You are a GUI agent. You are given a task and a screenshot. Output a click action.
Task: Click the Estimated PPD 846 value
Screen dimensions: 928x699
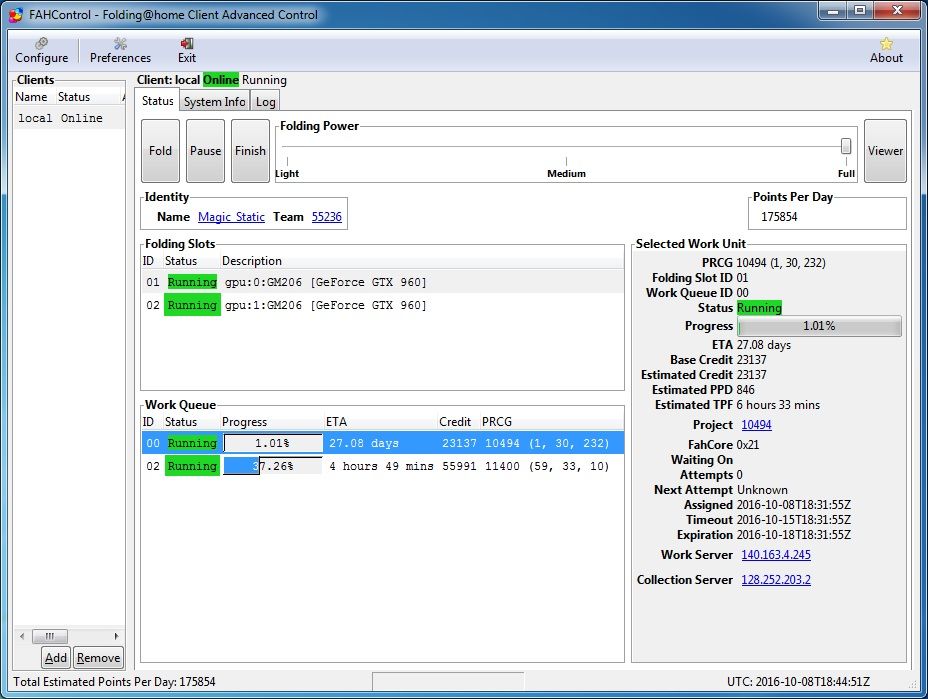point(745,389)
